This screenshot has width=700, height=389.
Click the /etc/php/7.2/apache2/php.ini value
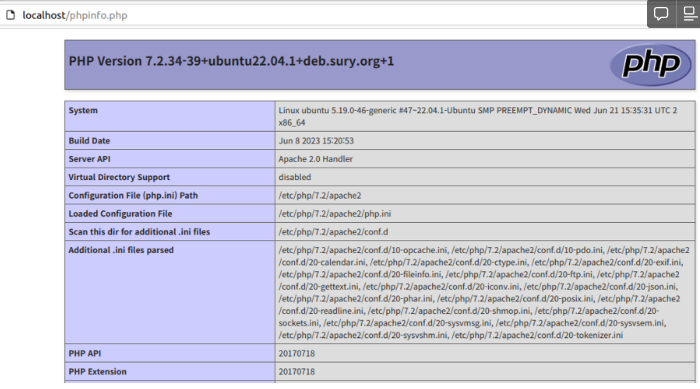point(335,214)
